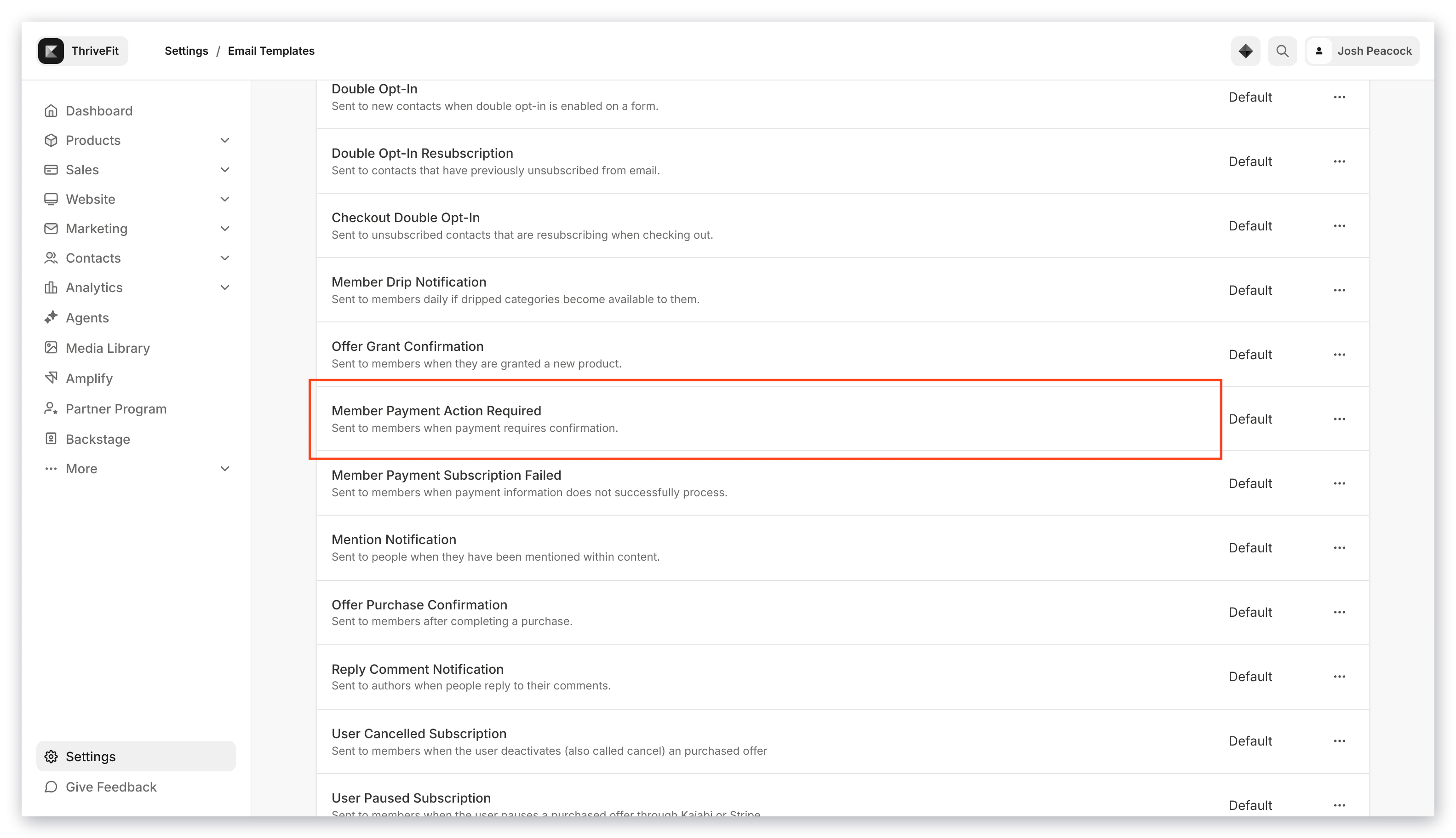
Task: Open options for User Cancelled Subscription
Action: click(1339, 741)
